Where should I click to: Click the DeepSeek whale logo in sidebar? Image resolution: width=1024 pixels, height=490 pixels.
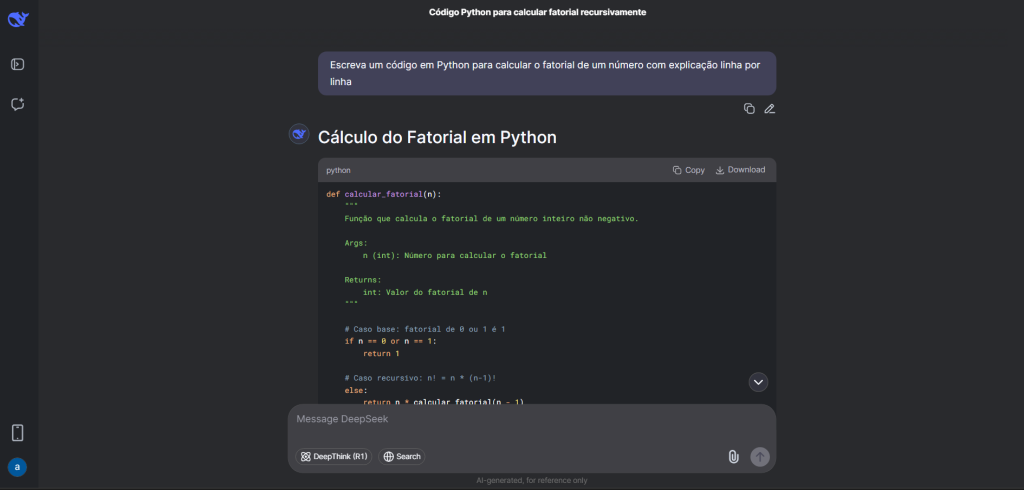[18, 19]
